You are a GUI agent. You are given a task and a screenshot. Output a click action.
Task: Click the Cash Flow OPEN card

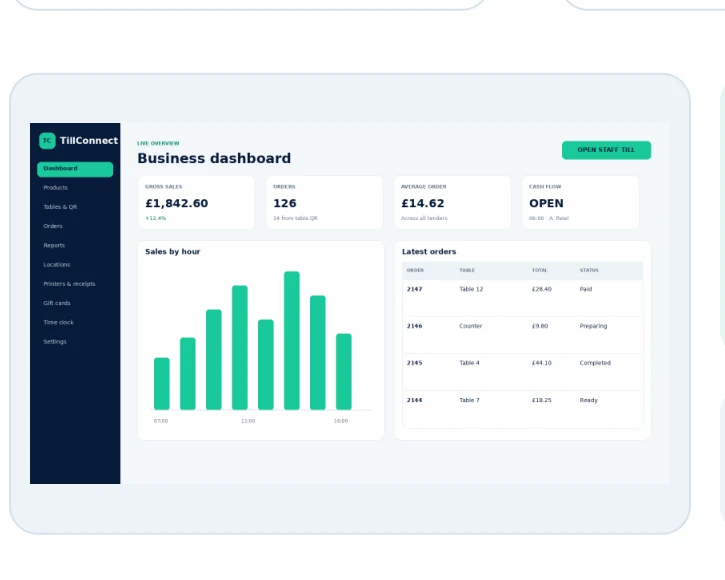(580, 203)
